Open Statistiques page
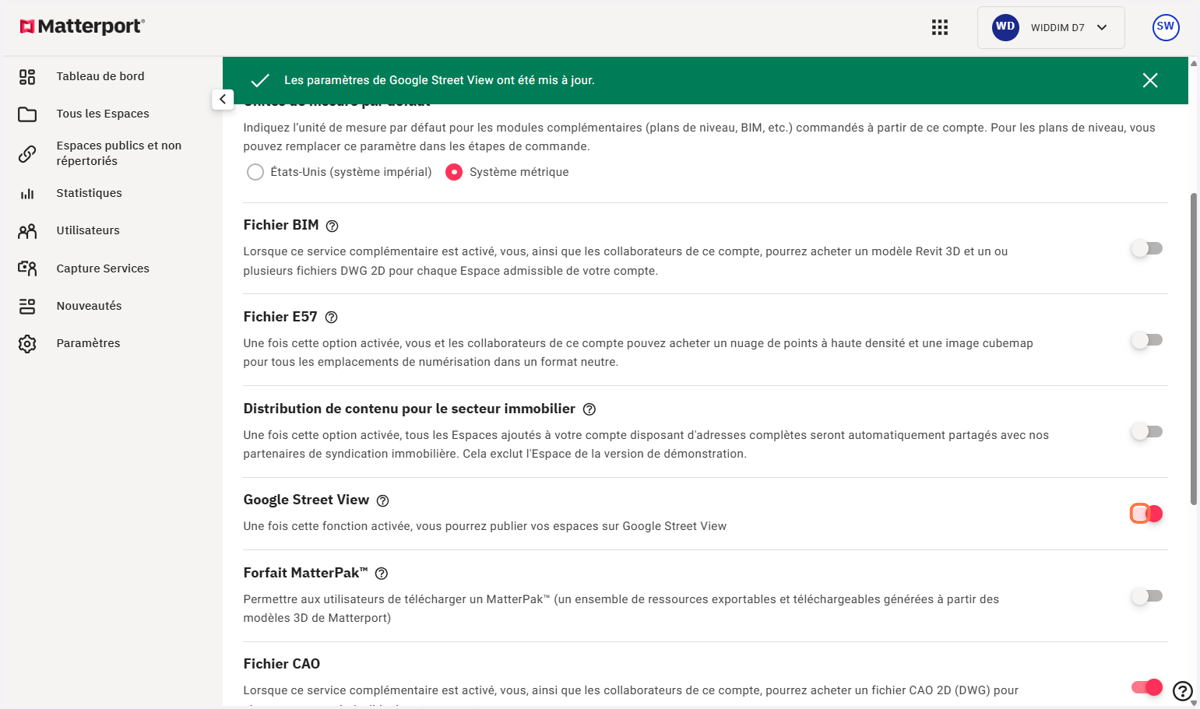This screenshot has height=709, width=1200. (x=89, y=193)
